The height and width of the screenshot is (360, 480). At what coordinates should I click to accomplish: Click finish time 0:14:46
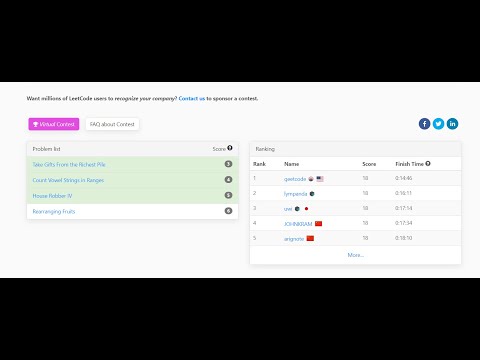(404, 178)
